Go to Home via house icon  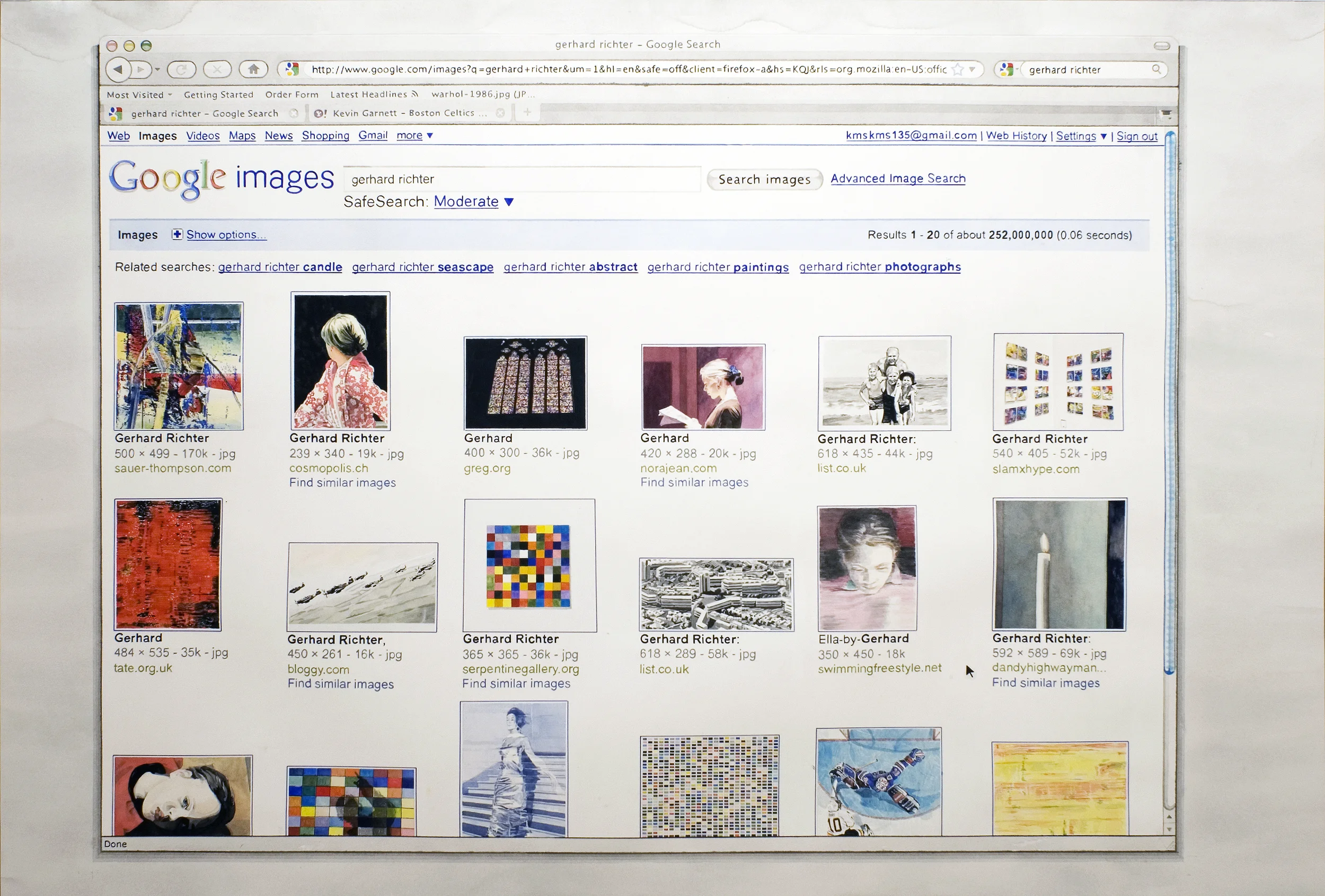[253, 69]
